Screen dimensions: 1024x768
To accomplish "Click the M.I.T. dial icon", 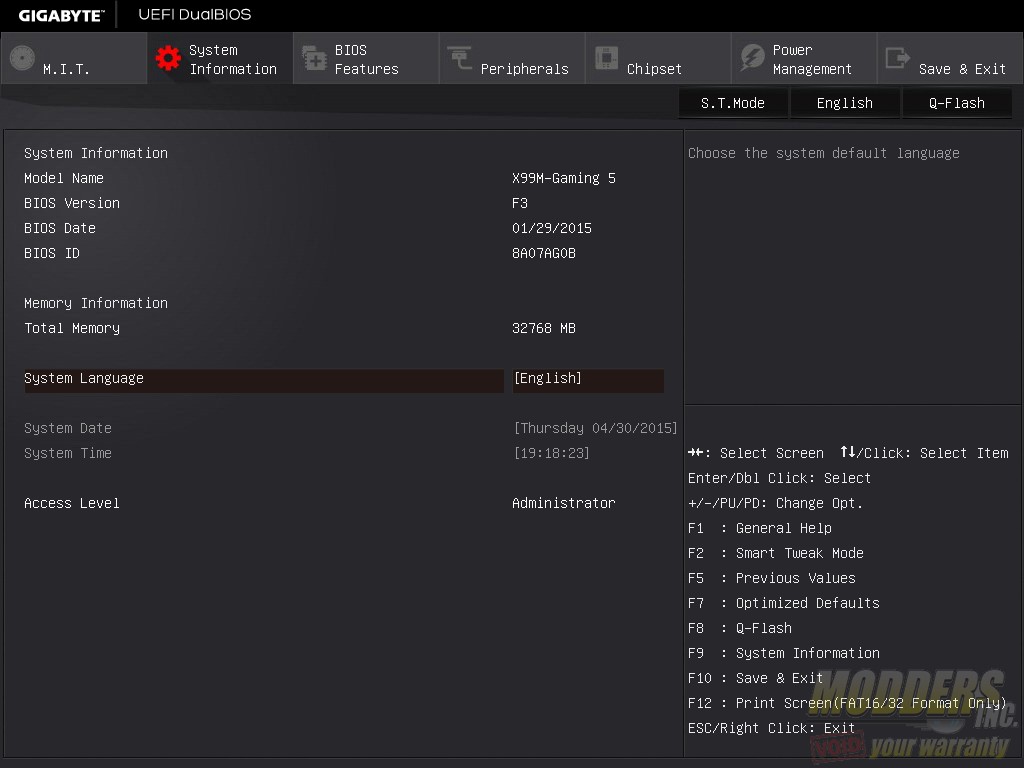I will (22, 58).
